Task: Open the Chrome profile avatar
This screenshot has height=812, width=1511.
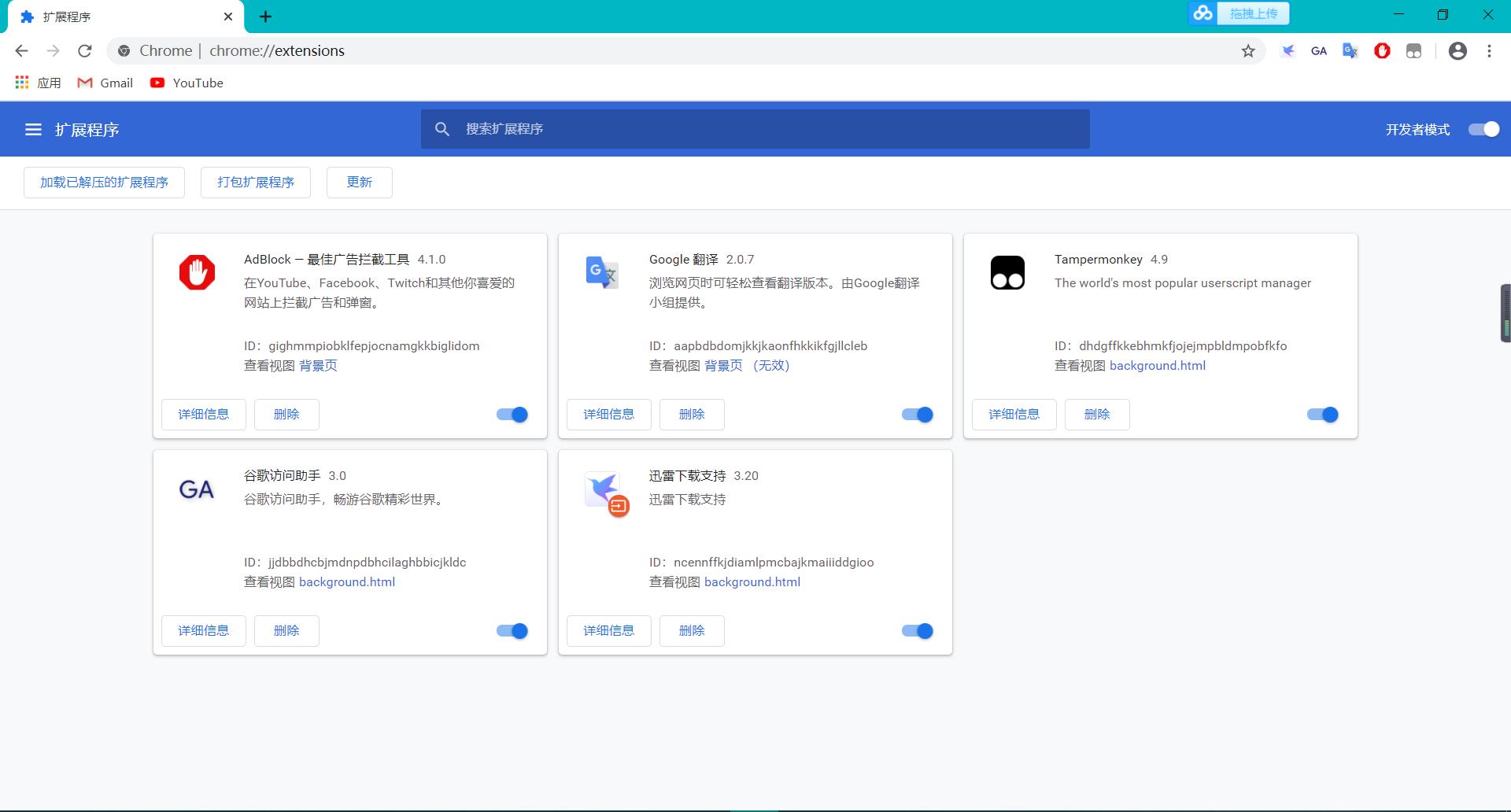Action: coord(1457,51)
